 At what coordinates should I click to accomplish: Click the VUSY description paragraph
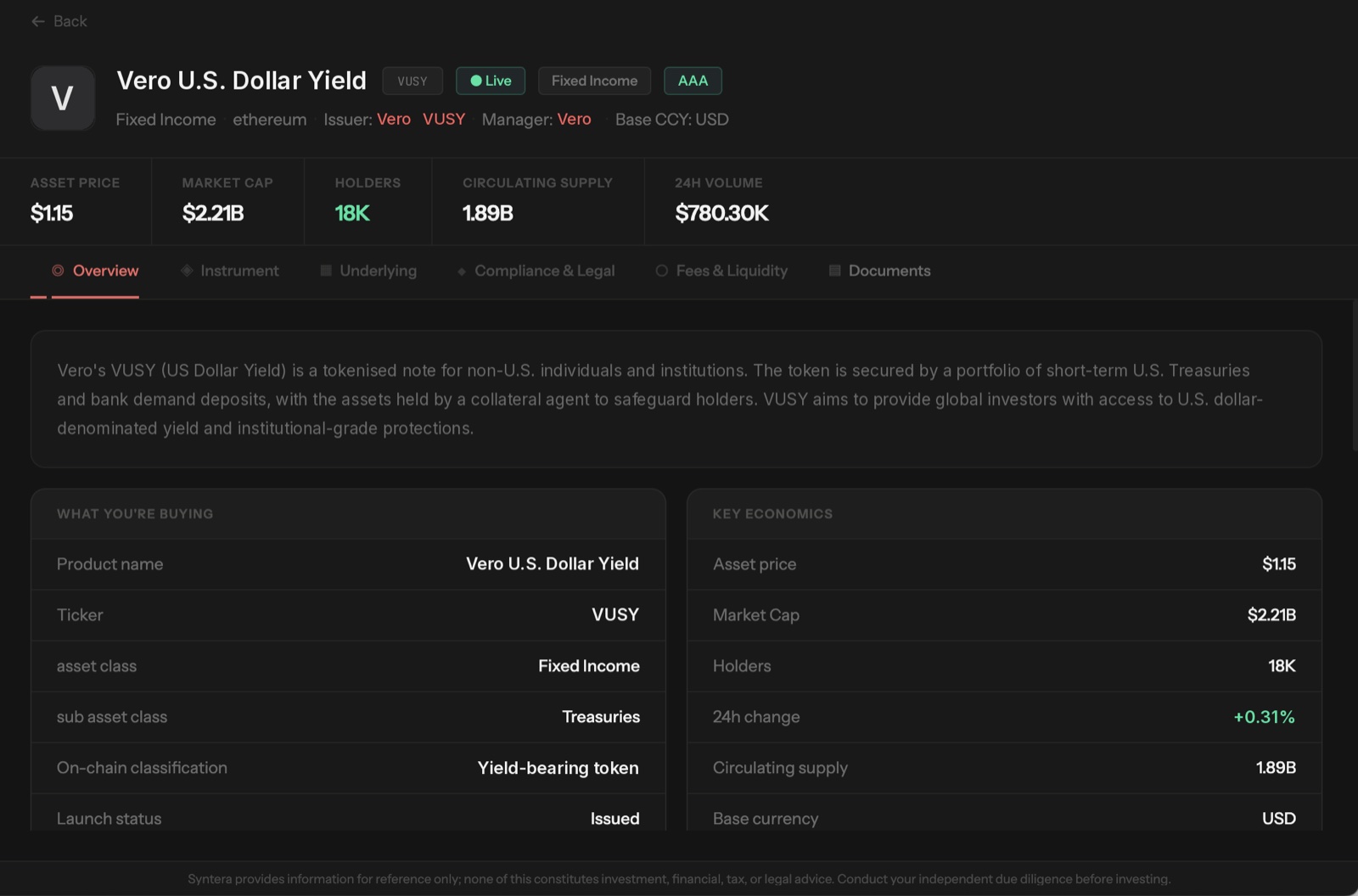[659, 399]
